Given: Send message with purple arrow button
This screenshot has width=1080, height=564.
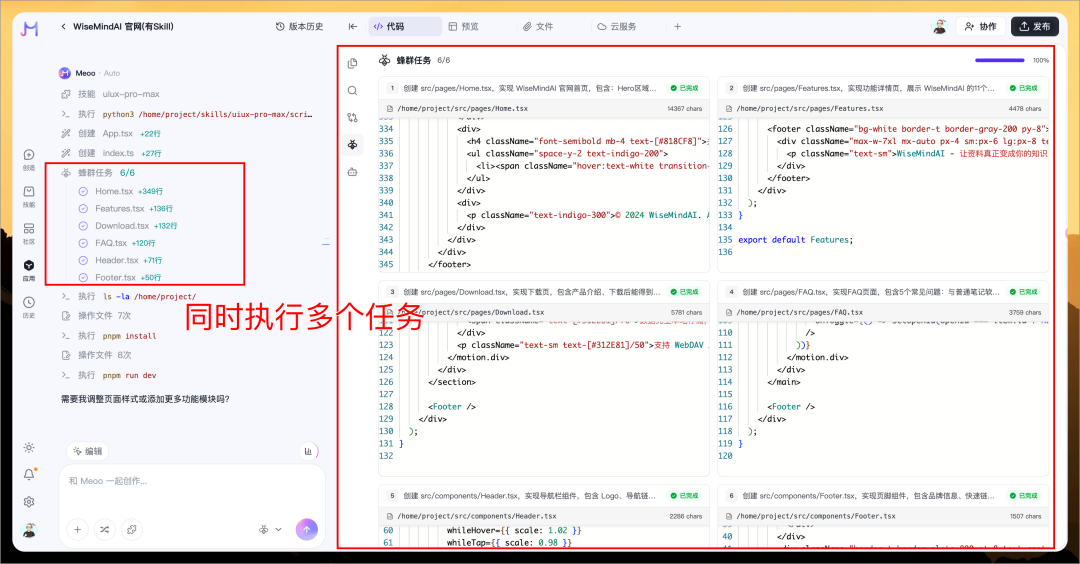Looking at the screenshot, I should click(x=307, y=529).
